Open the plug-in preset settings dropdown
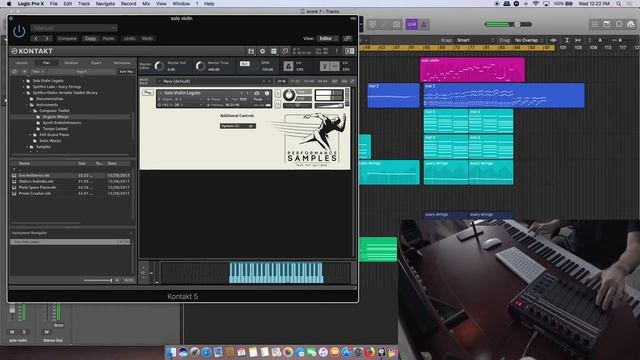Viewport: 640px width, 360px height. [x=74, y=28]
